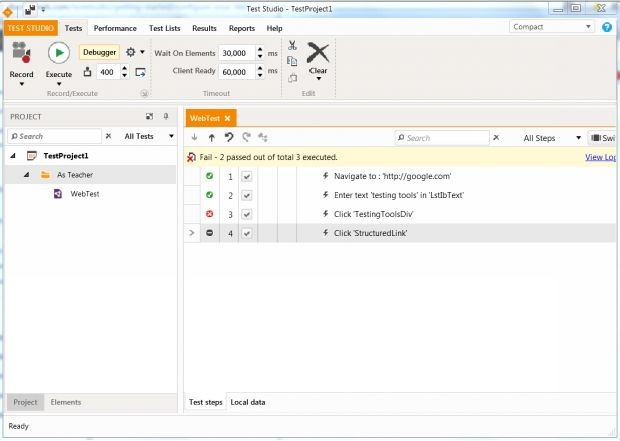
Task: Uncheck step 3 Click TestingToolsDiv checkbox
Action: point(247,214)
